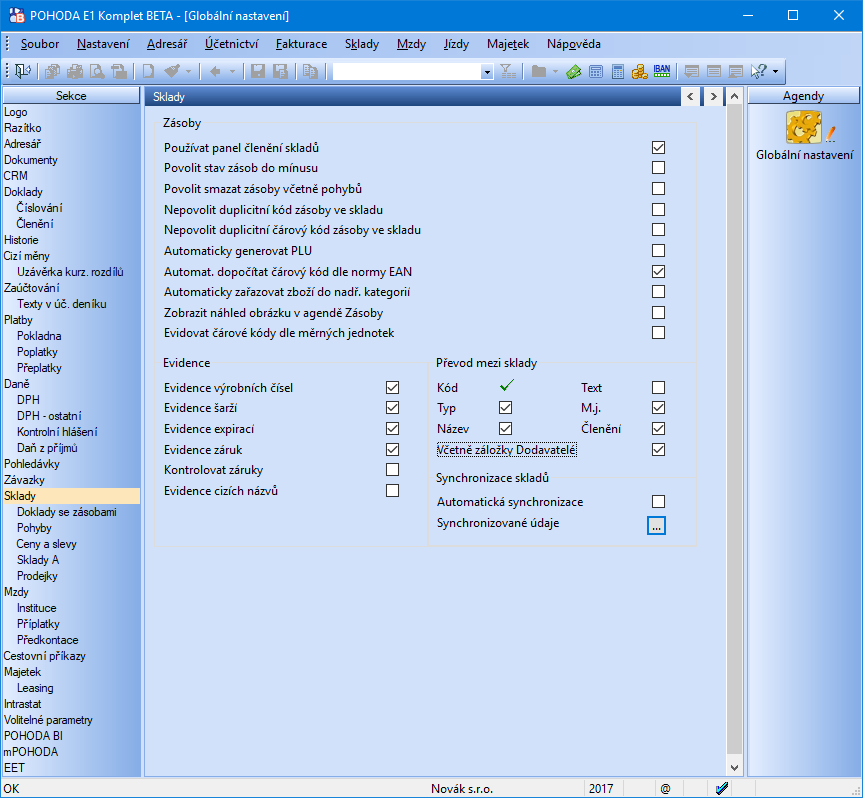Click the copy documents toolbar icon

click(310, 71)
